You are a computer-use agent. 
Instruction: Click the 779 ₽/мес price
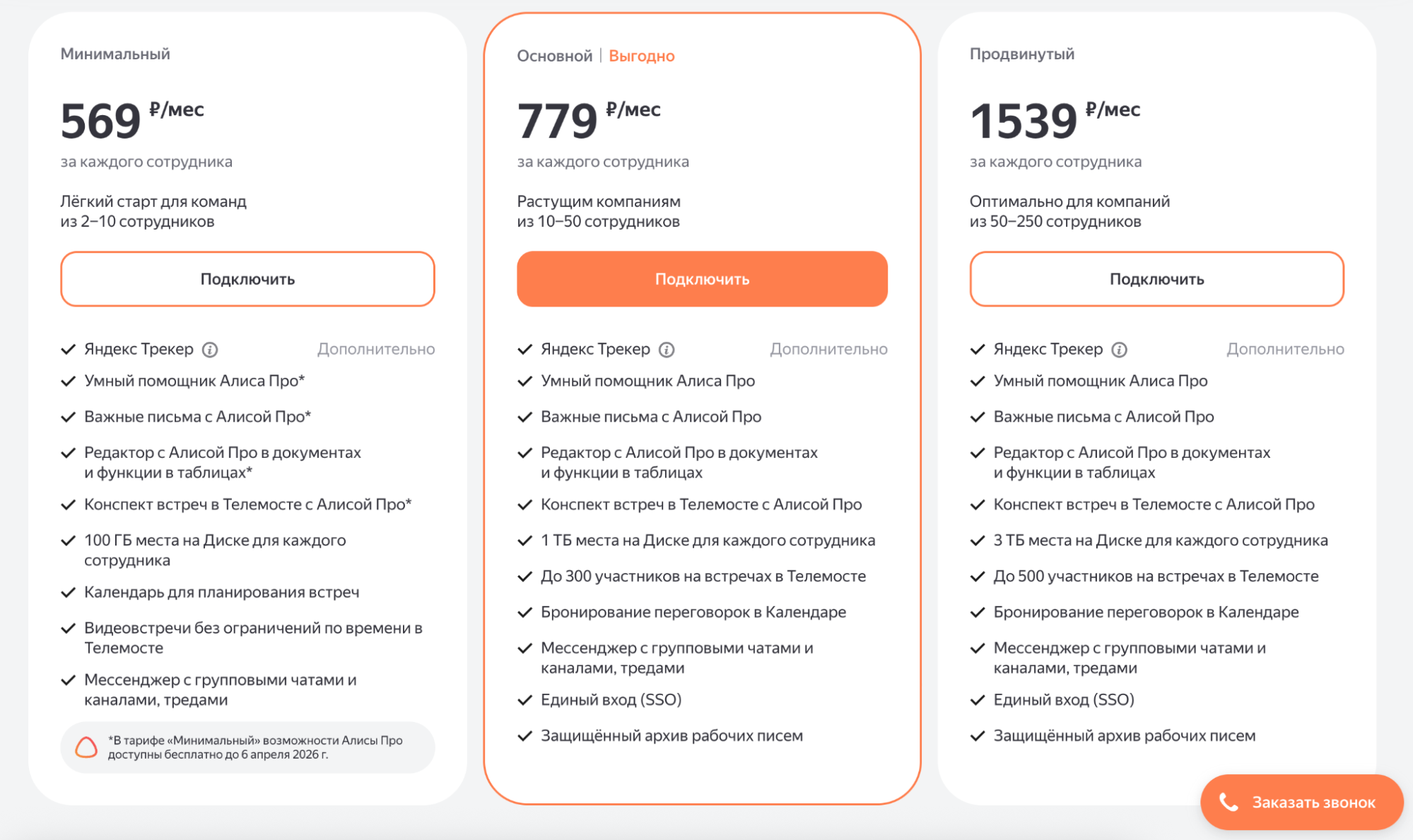pos(588,120)
